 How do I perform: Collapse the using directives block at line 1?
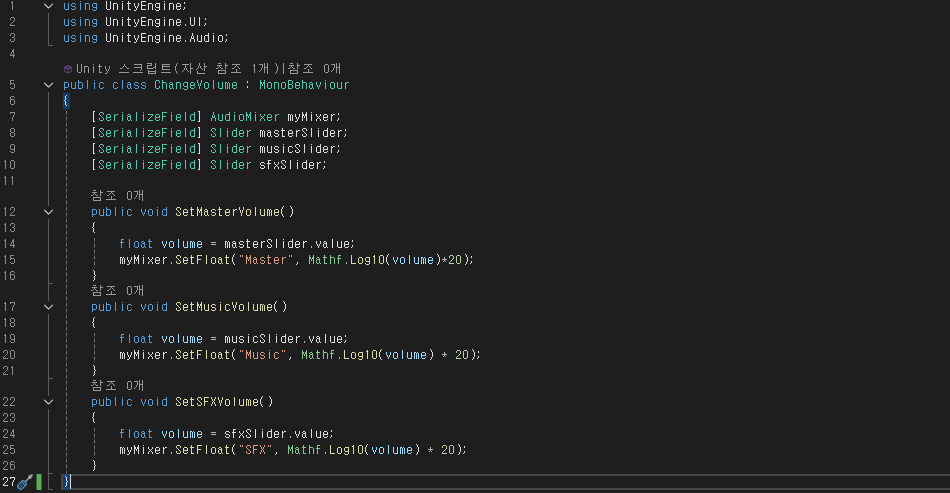tap(48, 6)
